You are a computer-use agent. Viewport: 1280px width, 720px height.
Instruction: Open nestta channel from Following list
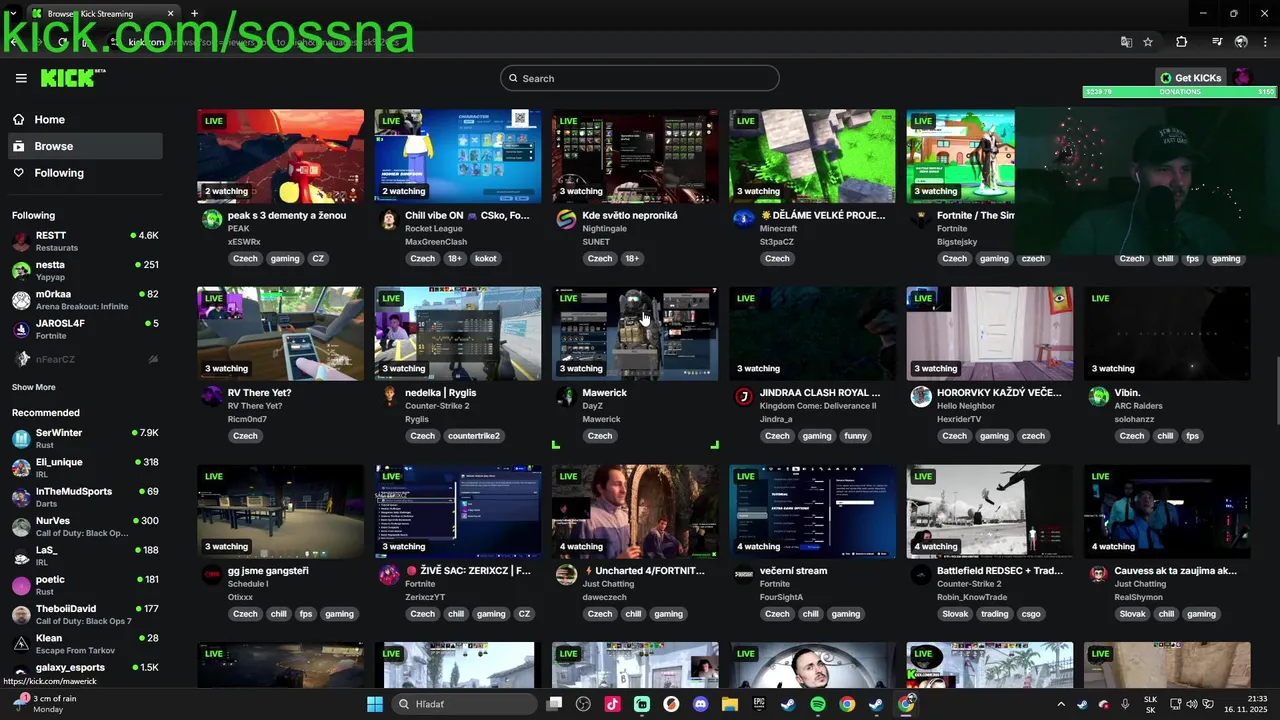coord(85,270)
